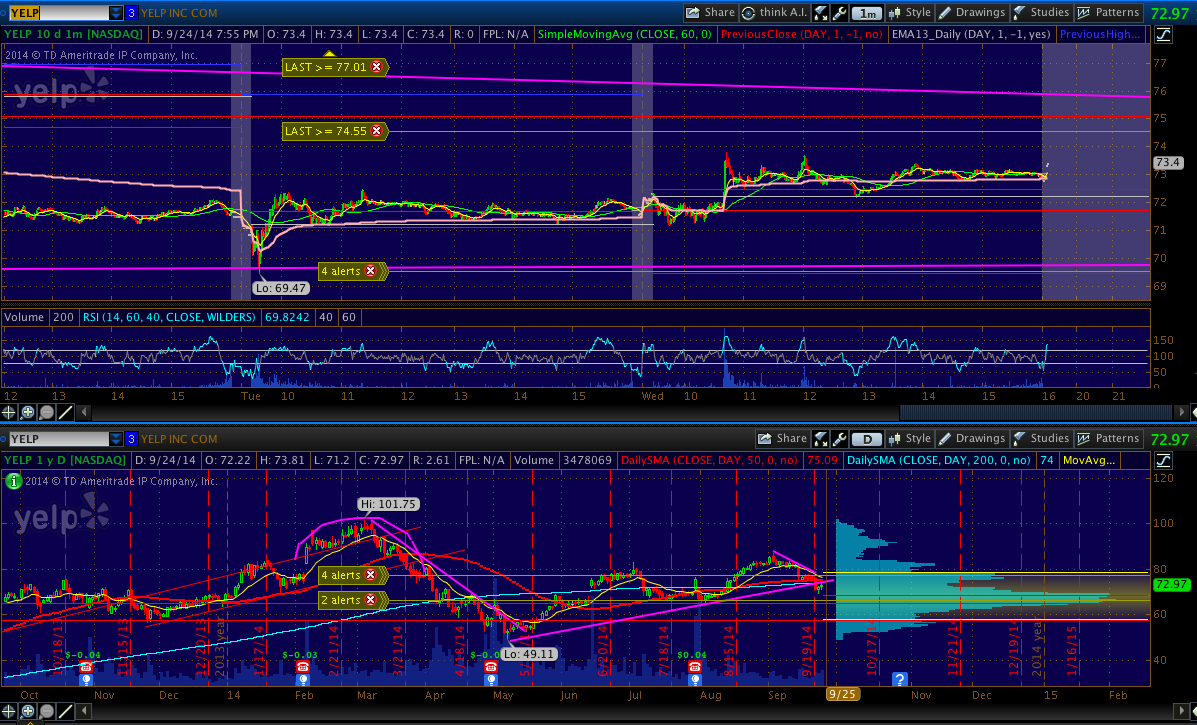Click the edit studies flask icon in top toolbar
This screenshot has height=725, width=1197.
click(x=820, y=13)
